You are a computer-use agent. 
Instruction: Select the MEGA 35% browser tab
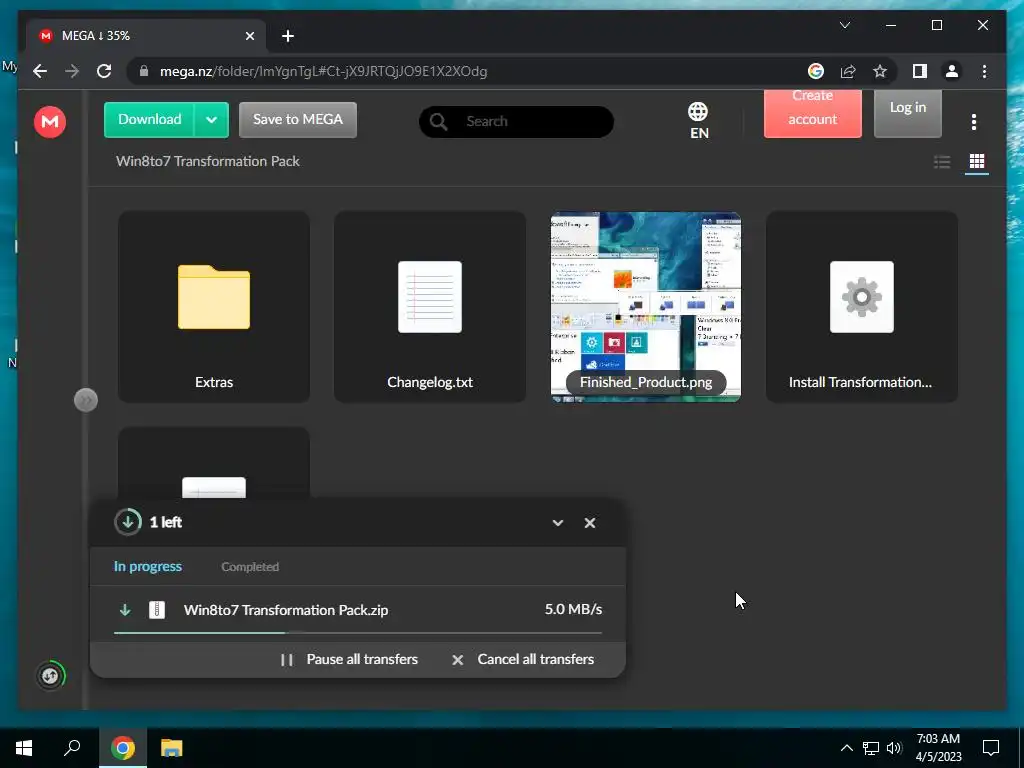pyautogui.click(x=146, y=36)
